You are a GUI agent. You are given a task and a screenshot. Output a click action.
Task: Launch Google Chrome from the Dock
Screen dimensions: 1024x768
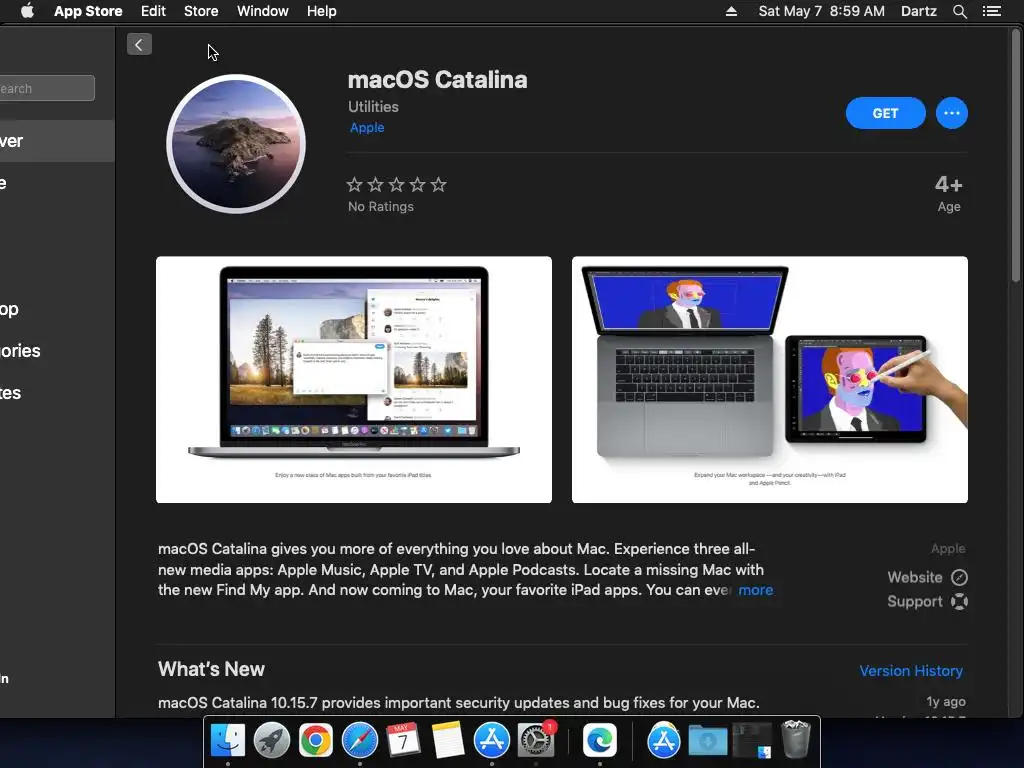click(x=315, y=740)
